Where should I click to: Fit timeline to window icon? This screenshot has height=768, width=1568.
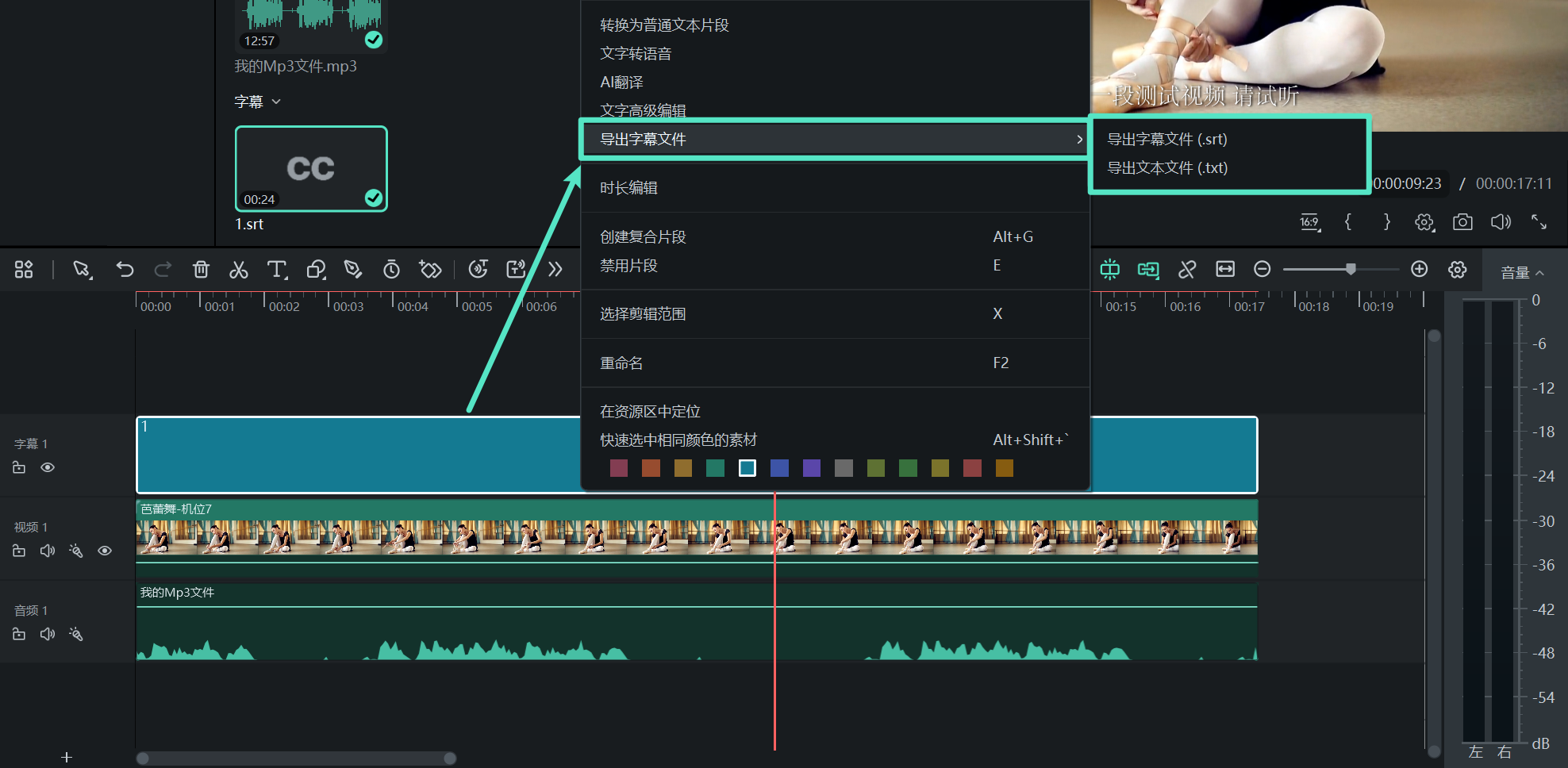(x=1225, y=270)
